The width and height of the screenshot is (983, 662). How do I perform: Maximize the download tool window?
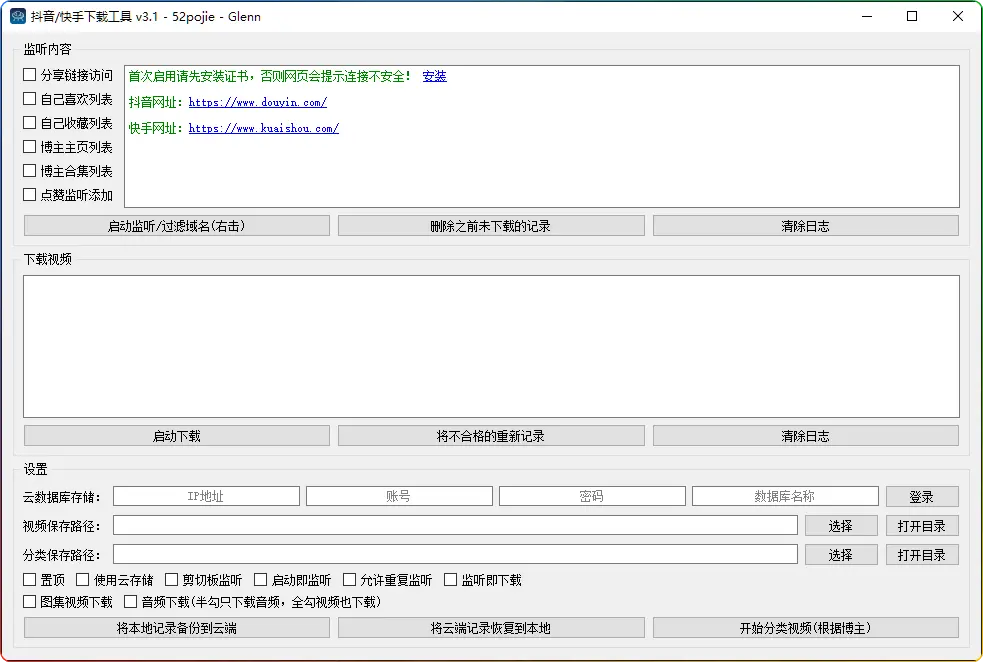pyautogui.click(x=913, y=16)
